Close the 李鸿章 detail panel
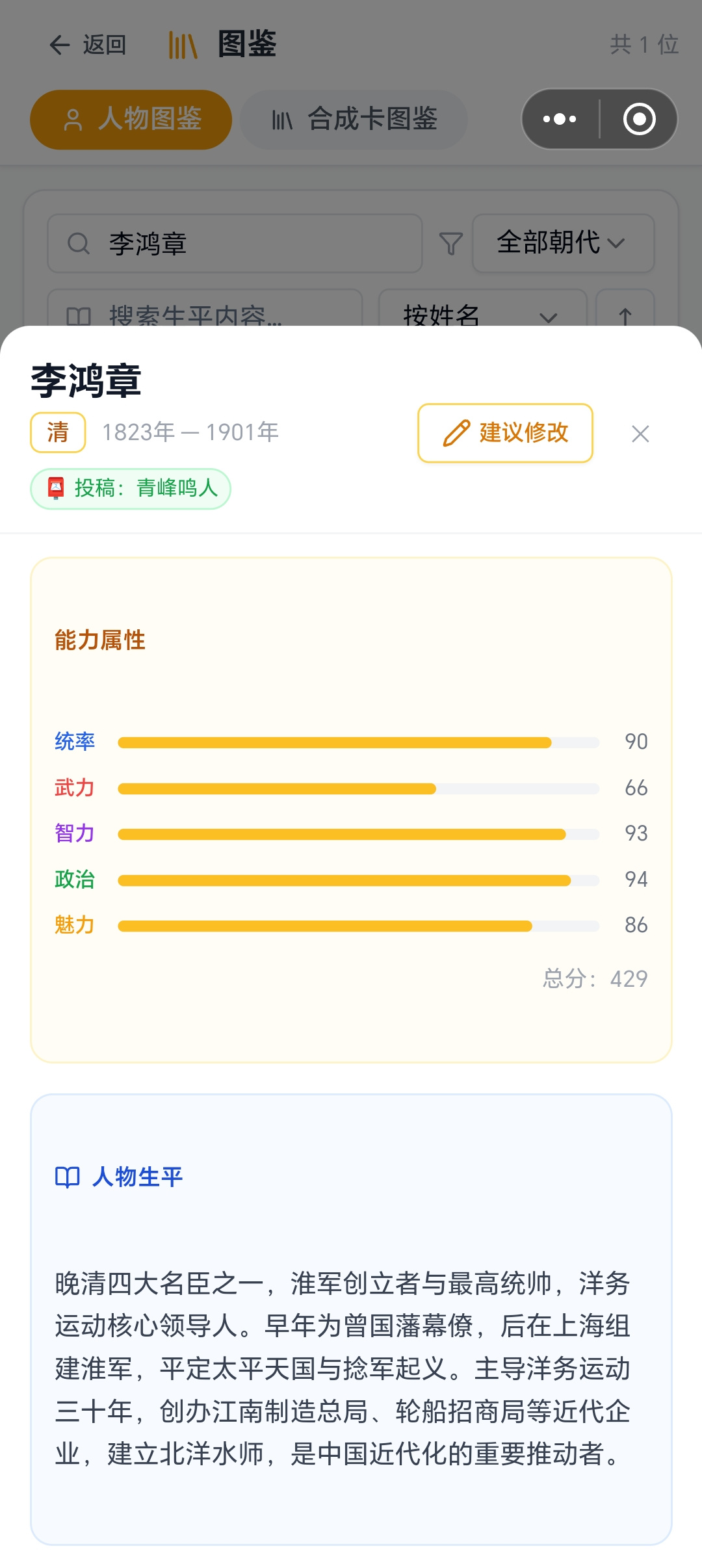The image size is (702, 1568). click(x=640, y=434)
